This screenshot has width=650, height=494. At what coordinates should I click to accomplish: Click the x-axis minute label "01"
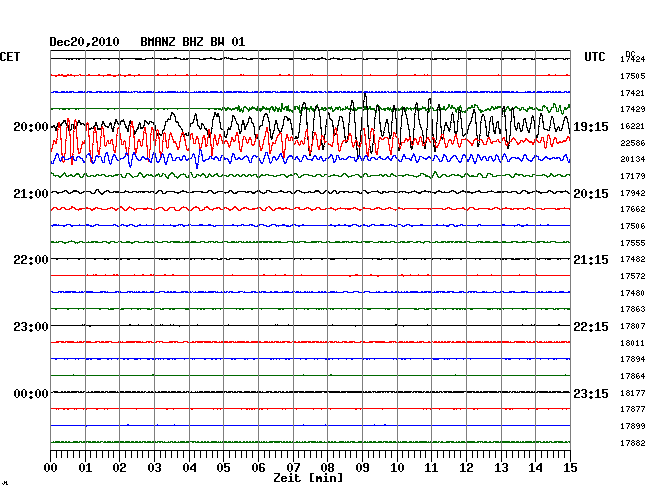pyautogui.click(x=85, y=468)
